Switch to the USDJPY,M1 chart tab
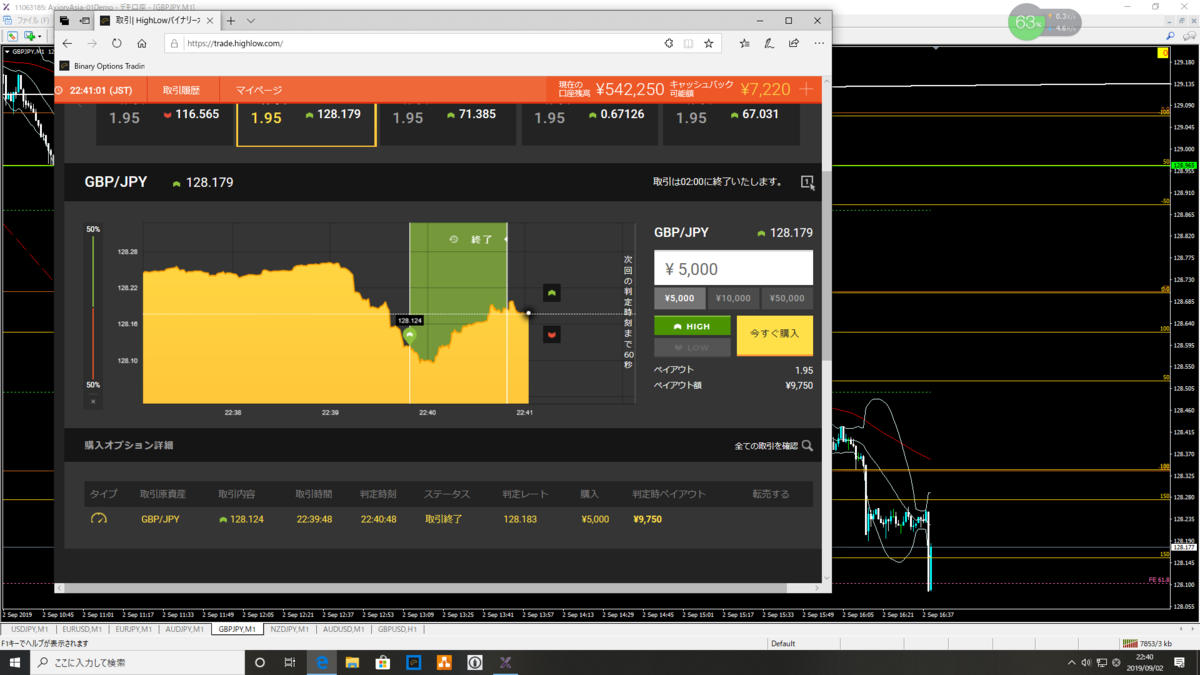 pyautogui.click(x=29, y=630)
